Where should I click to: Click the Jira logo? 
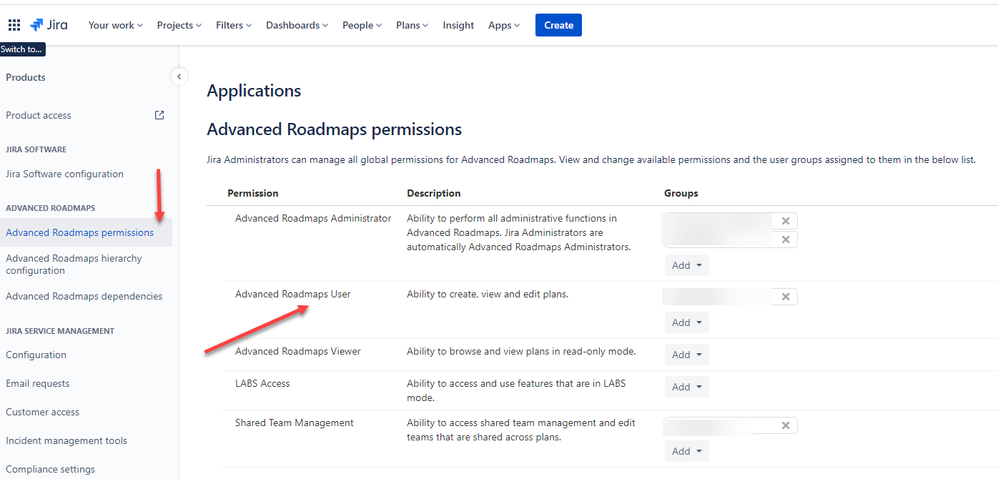pos(49,25)
